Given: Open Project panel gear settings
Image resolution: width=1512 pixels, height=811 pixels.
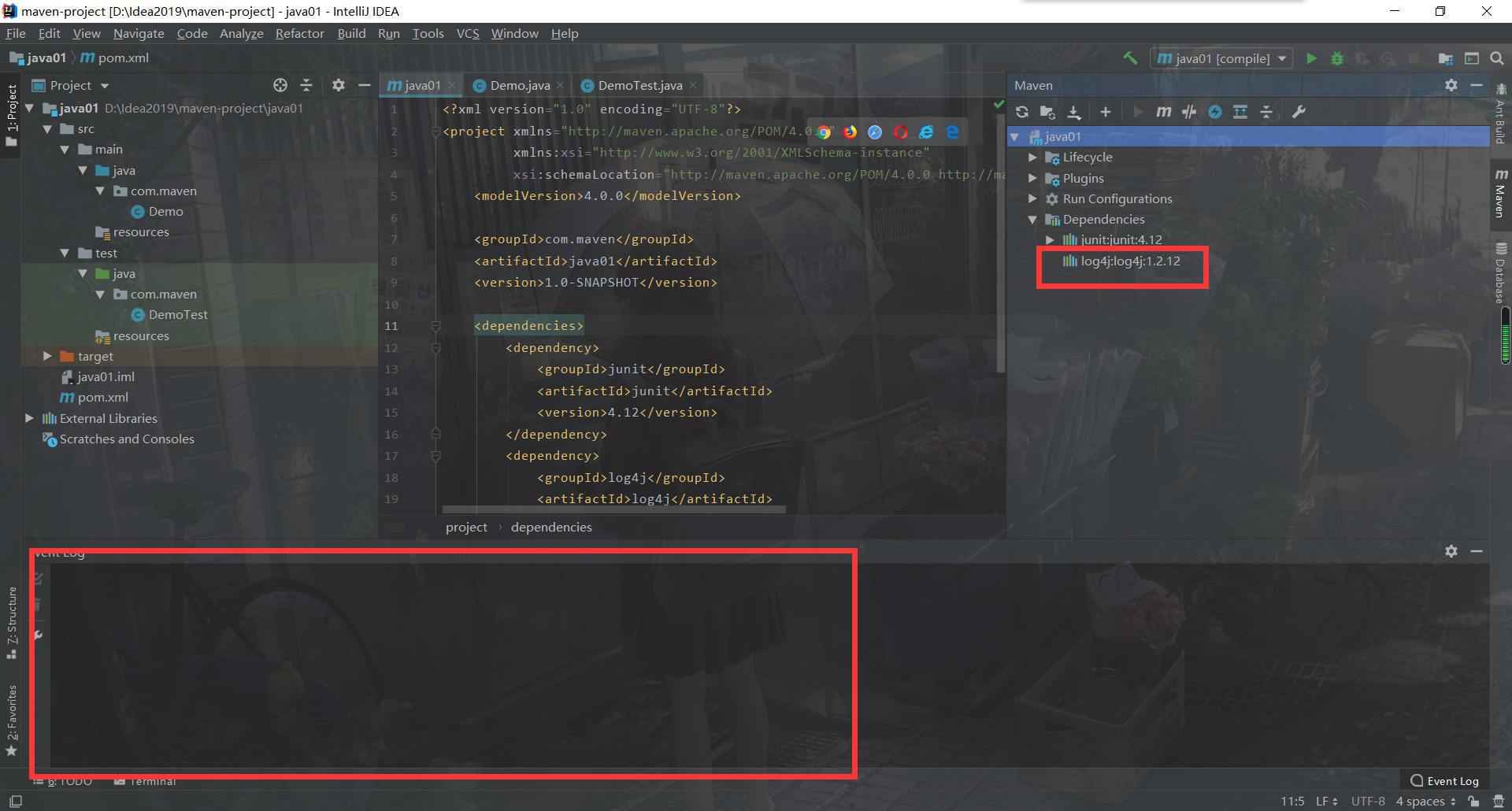Looking at the screenshot, I should coord(339,85).
